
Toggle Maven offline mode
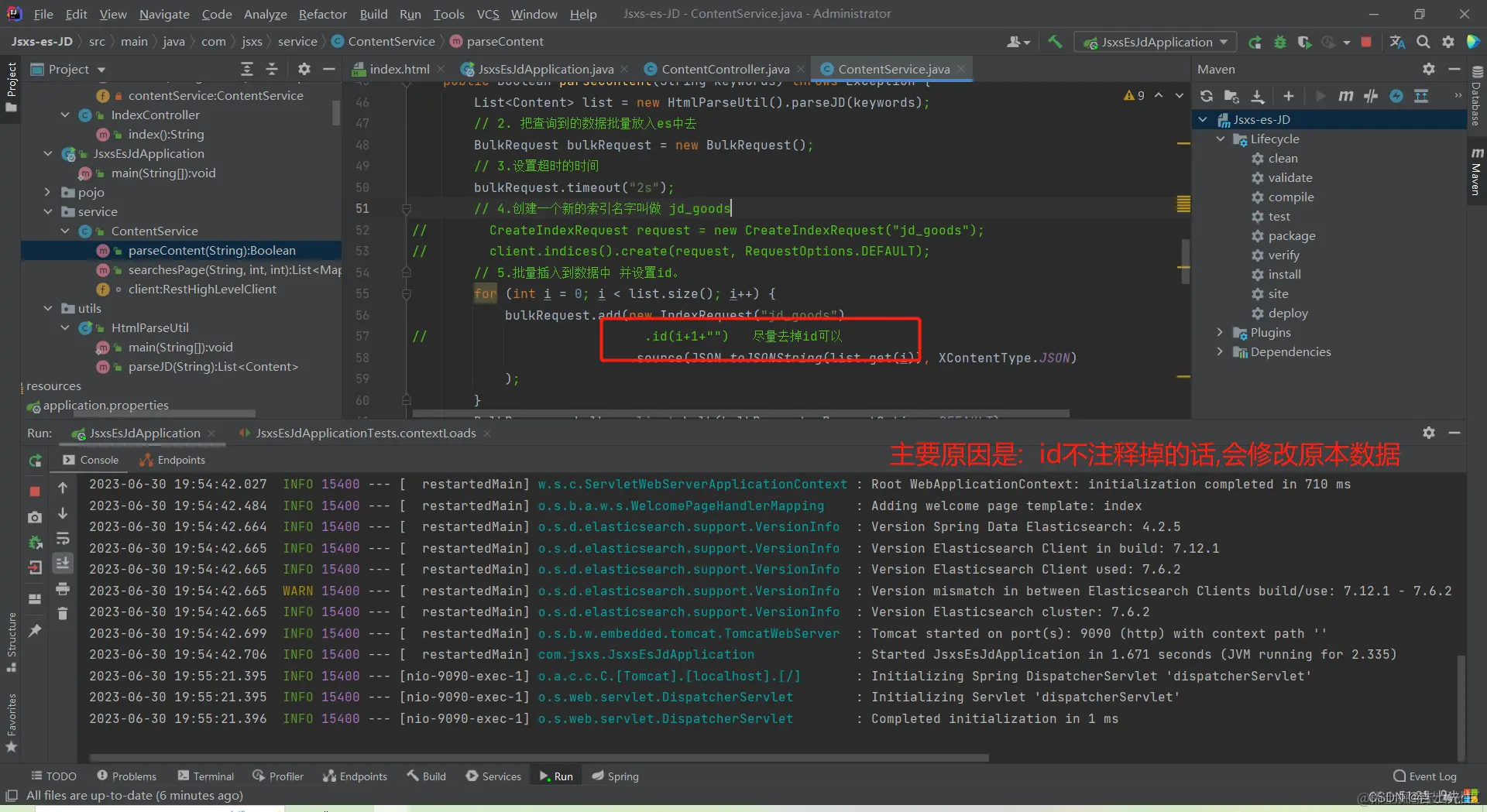click(1371, 96)
